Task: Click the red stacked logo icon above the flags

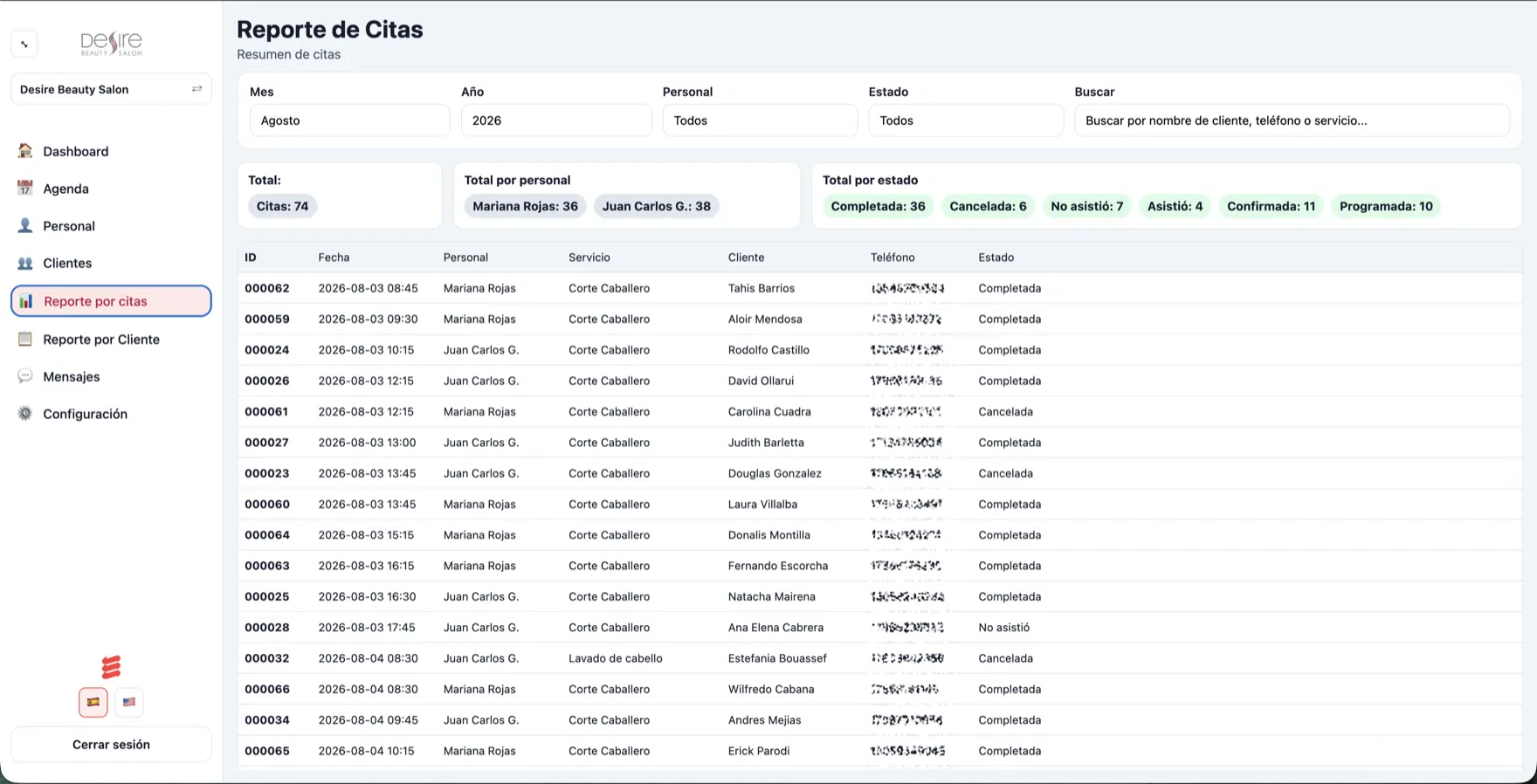Action: (111, 667)
